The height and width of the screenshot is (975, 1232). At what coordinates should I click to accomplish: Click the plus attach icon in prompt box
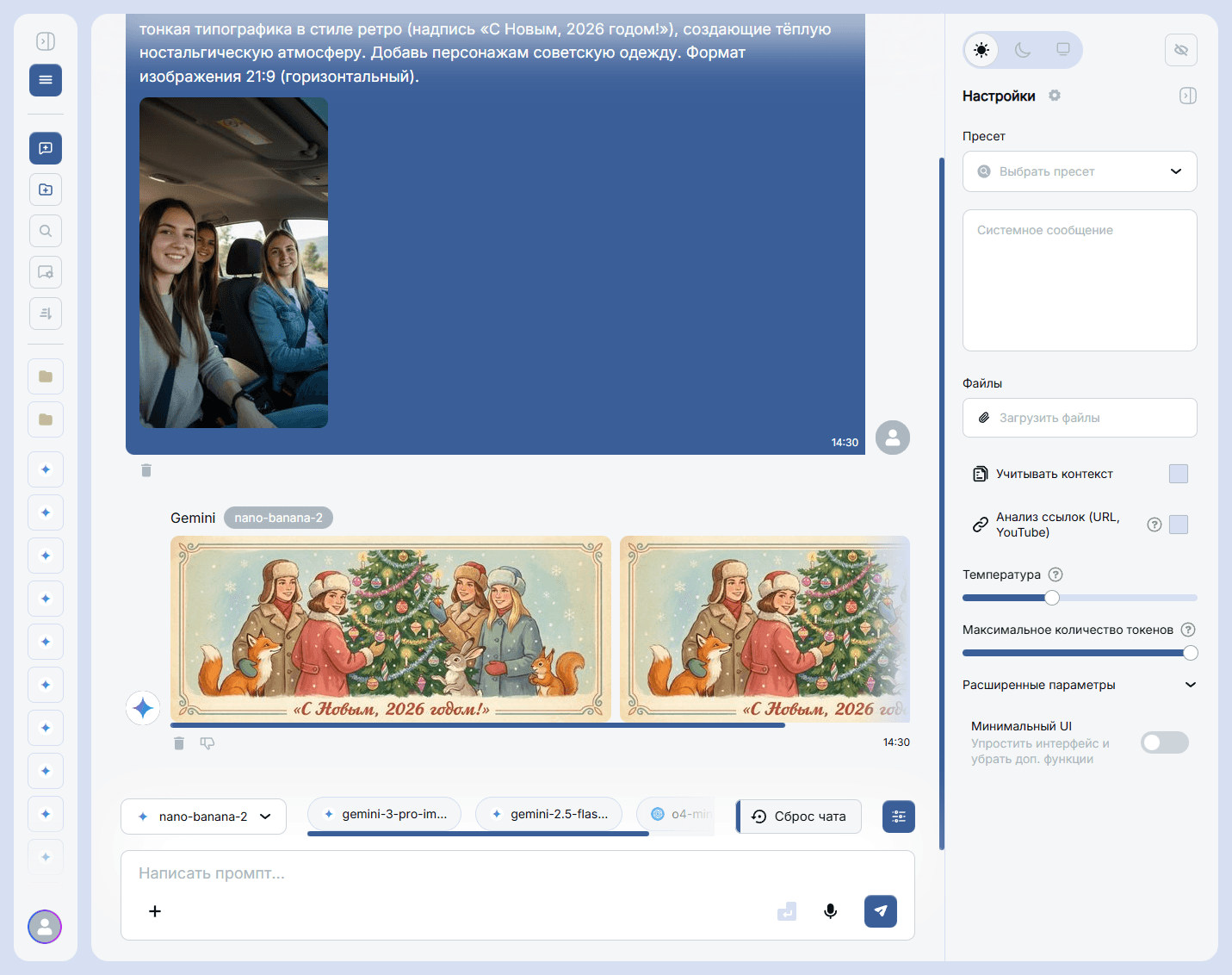(155, 911)
